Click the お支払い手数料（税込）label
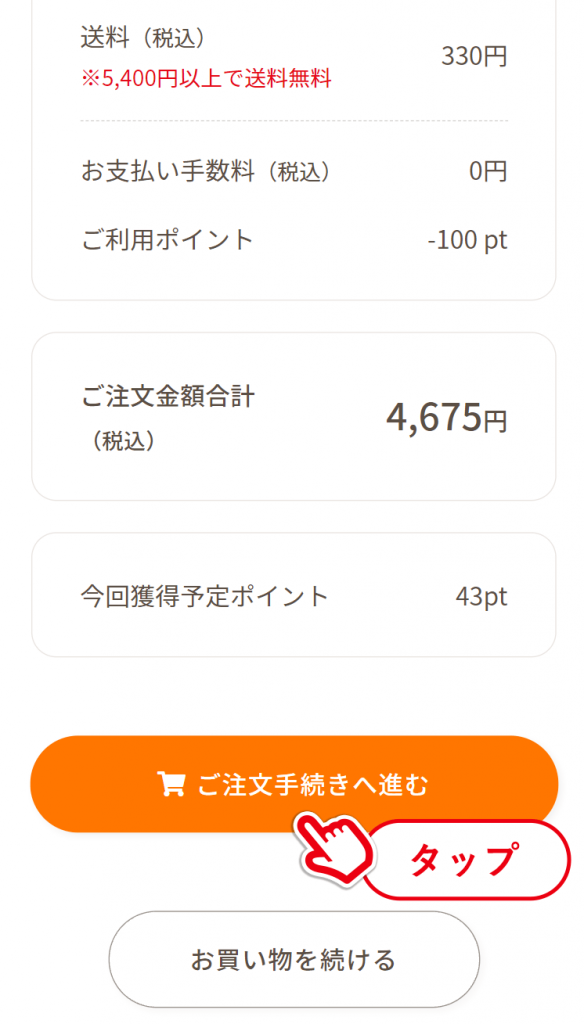The height and width of the screenshot is (1024, 584). (207, 171)
